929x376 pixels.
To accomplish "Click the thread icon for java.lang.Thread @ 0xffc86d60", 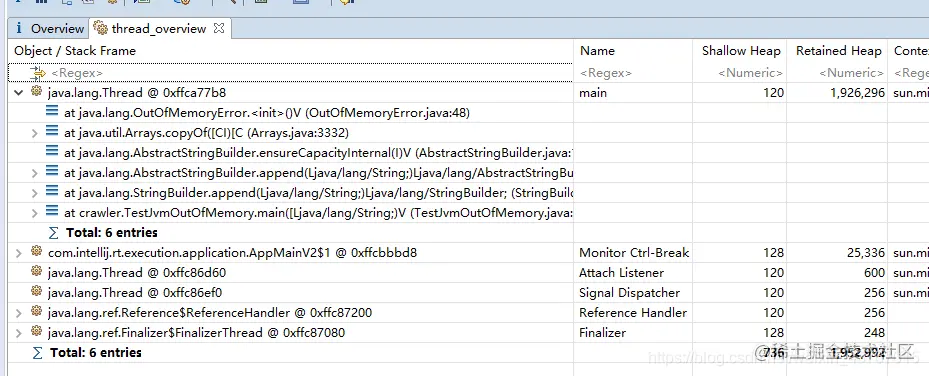I will point(36,272).
